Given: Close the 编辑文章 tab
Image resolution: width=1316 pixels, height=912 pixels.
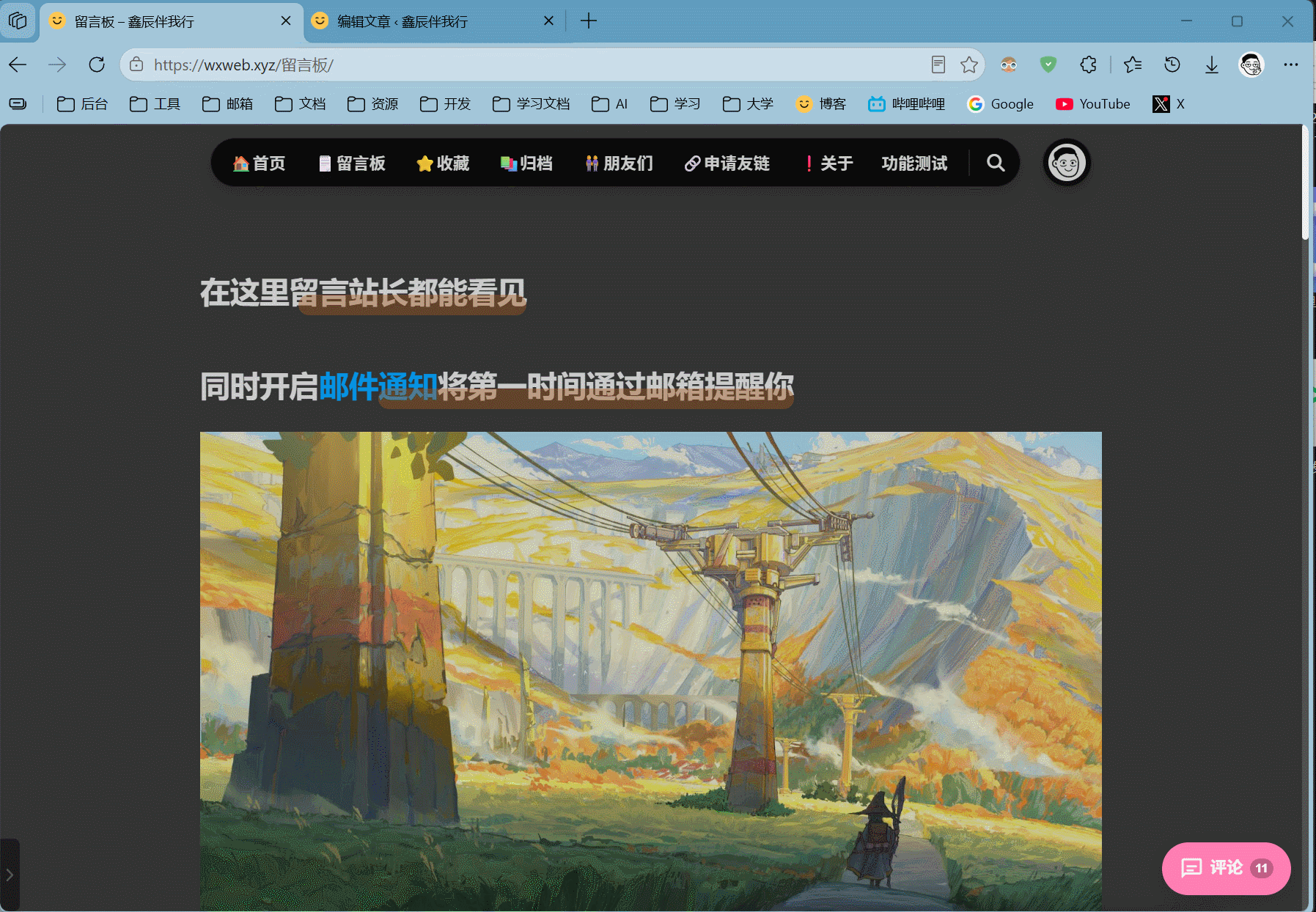Looking at the screenshot, I should click(548, 21).
